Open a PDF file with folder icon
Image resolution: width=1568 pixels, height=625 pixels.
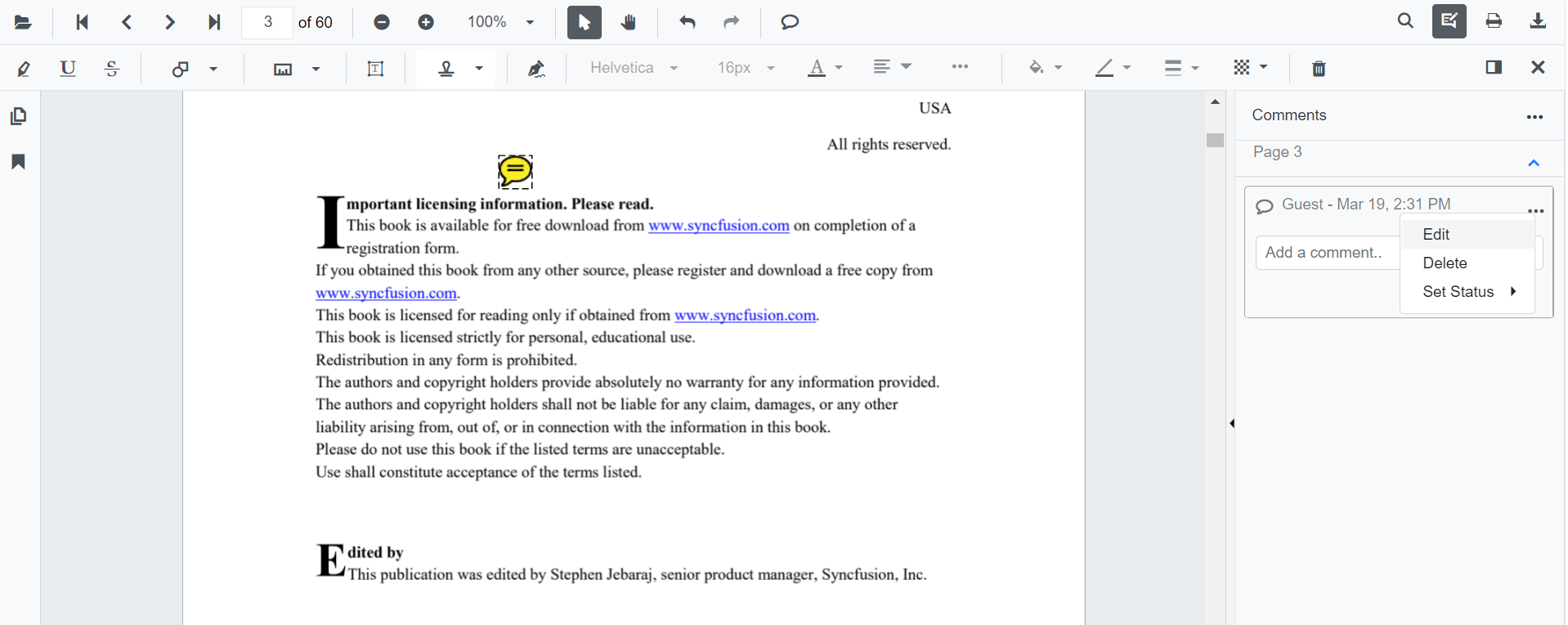point(23,22)
